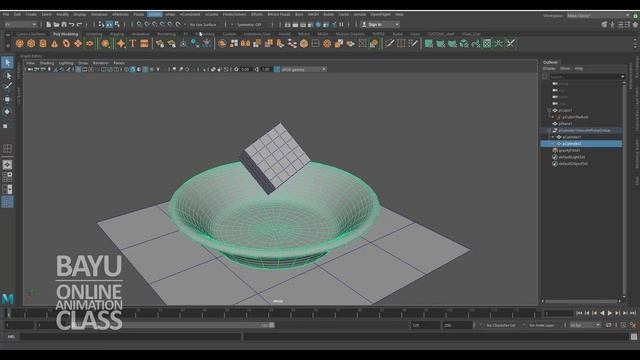Collapse the pCube1 node in the Outliner
This screenshot has width=640, height=360.
(x=549, y=110)
